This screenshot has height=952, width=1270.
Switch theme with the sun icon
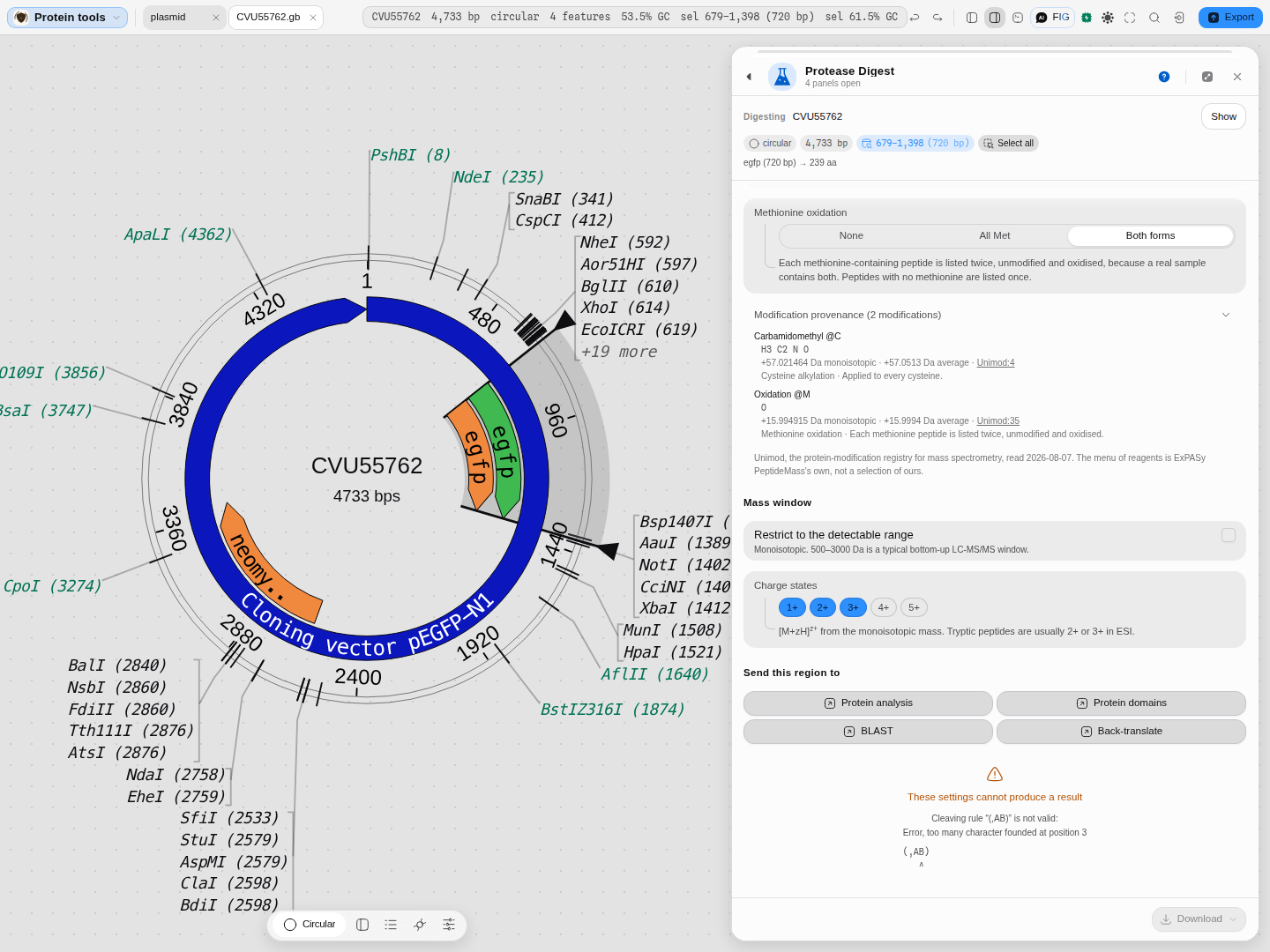1108,18
